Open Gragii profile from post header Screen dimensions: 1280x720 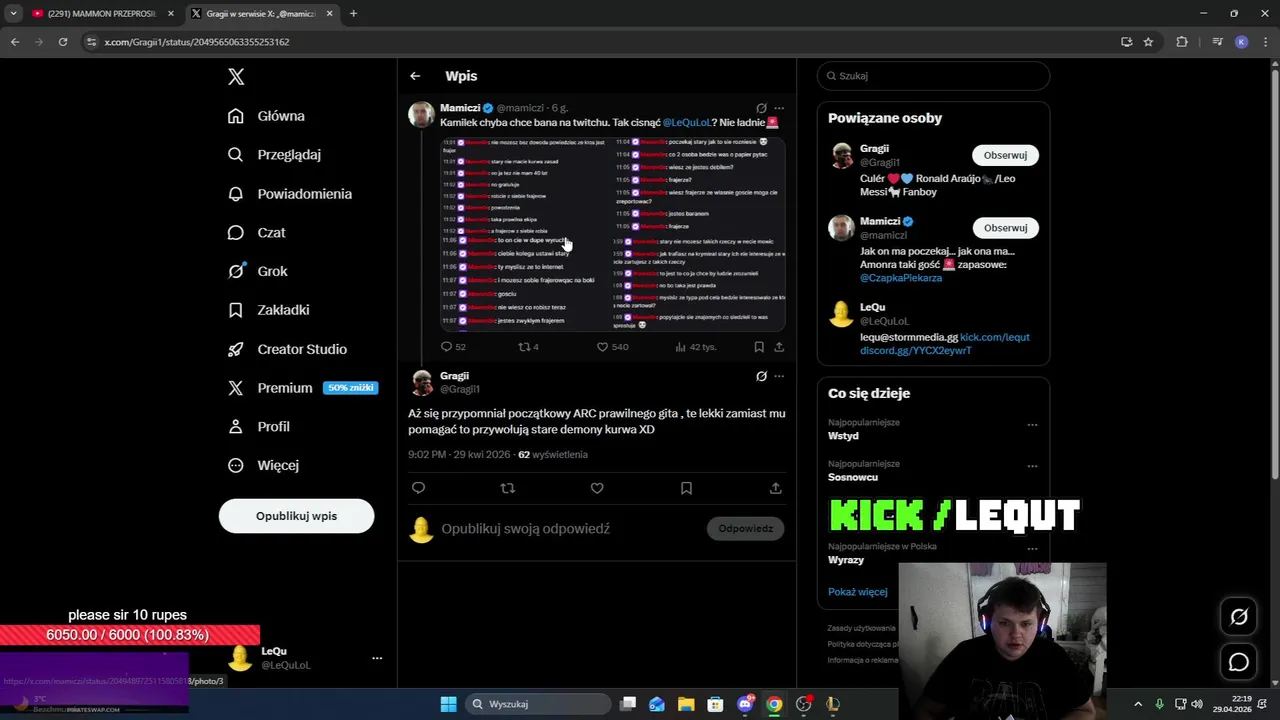[454, 376]
